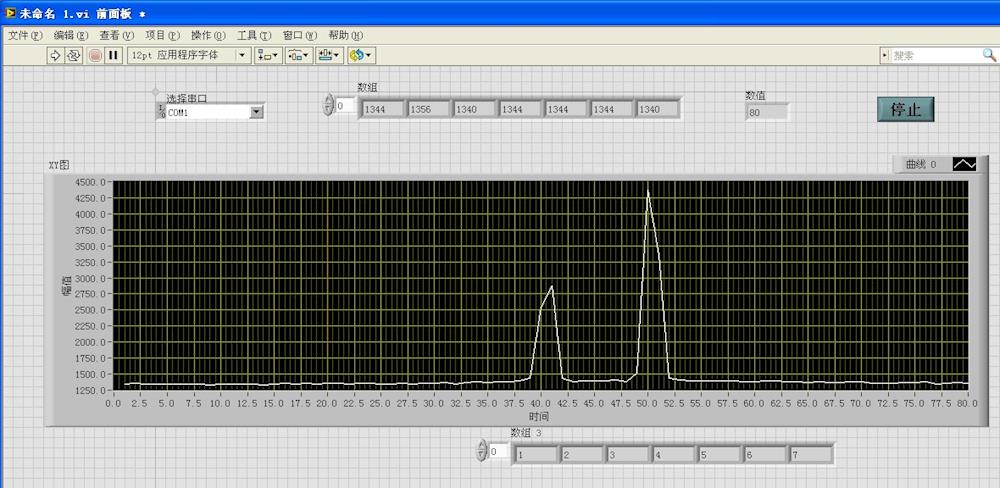
Task: Click the 选择串口 label
Action: click(x=186, y=98)
